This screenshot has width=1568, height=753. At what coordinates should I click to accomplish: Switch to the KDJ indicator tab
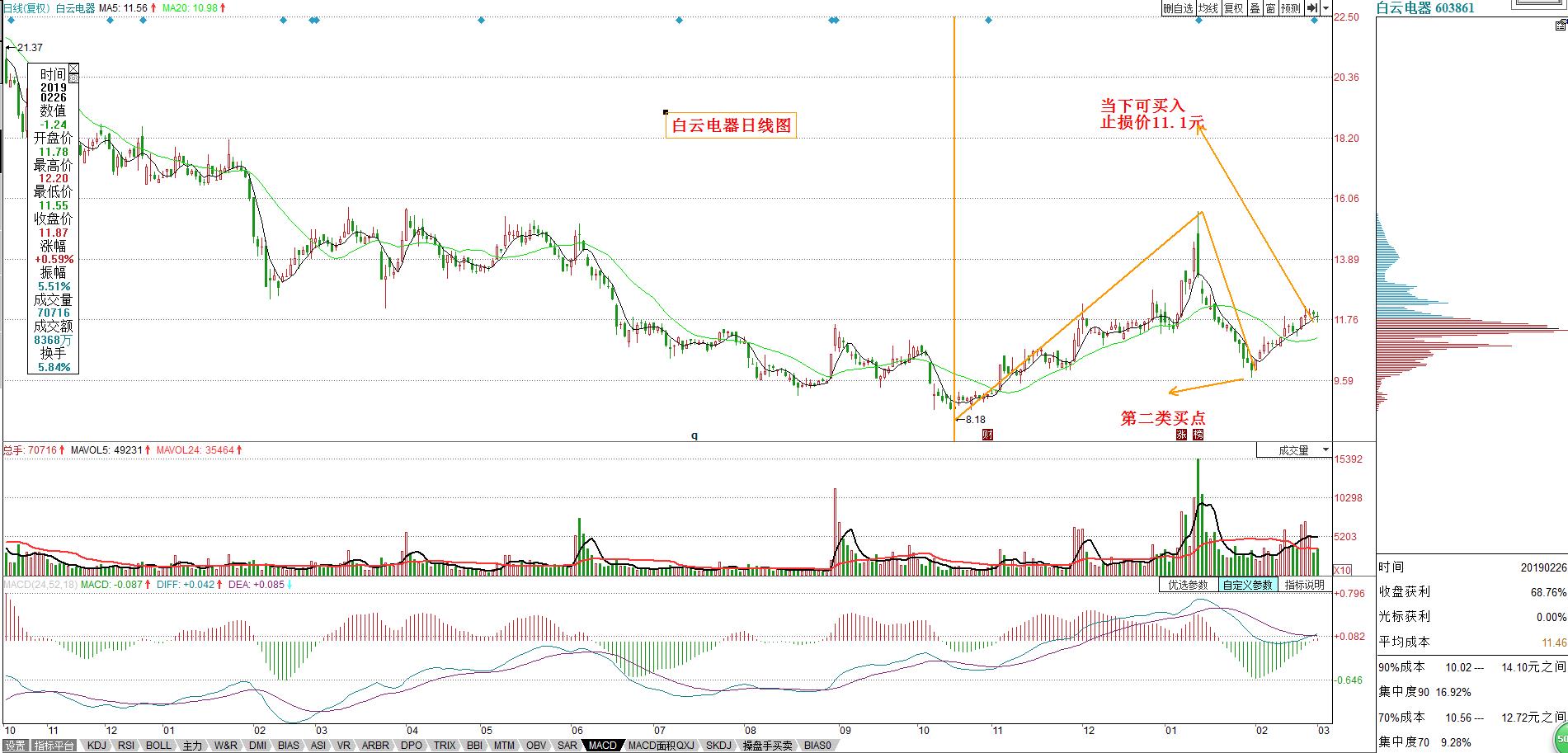[97, 746]
